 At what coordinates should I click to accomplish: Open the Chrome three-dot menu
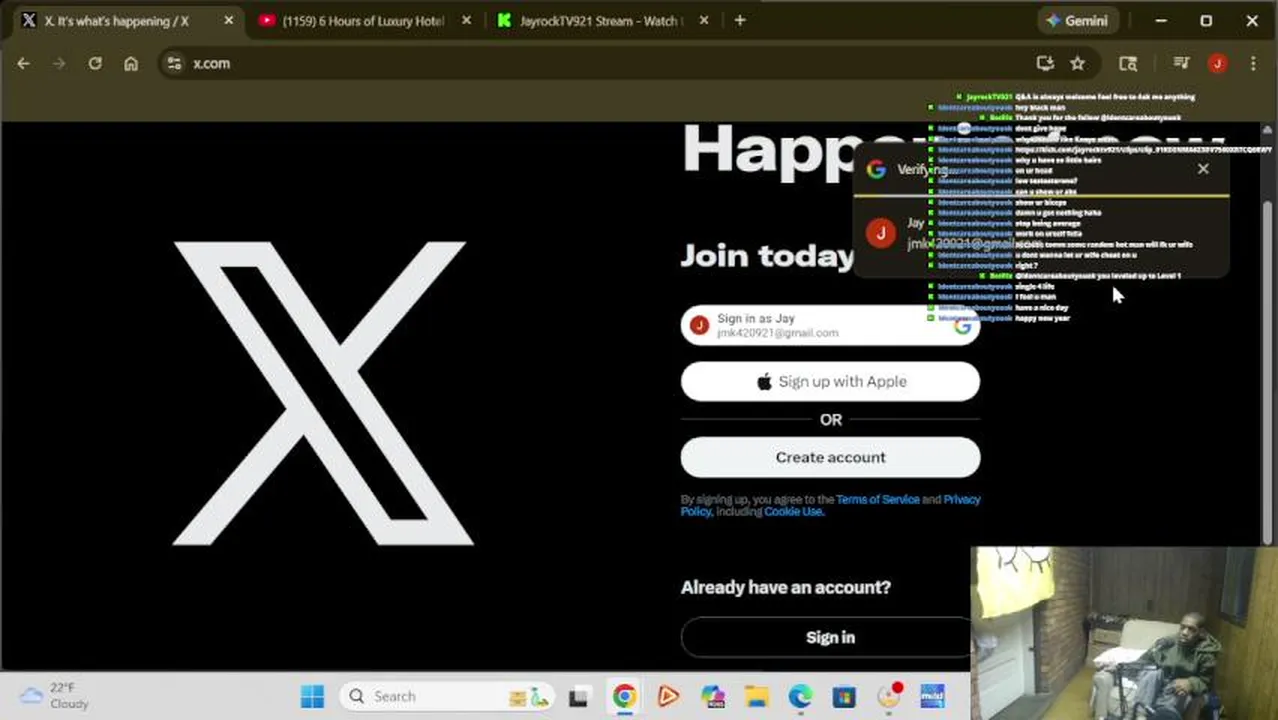point(1253,63)
